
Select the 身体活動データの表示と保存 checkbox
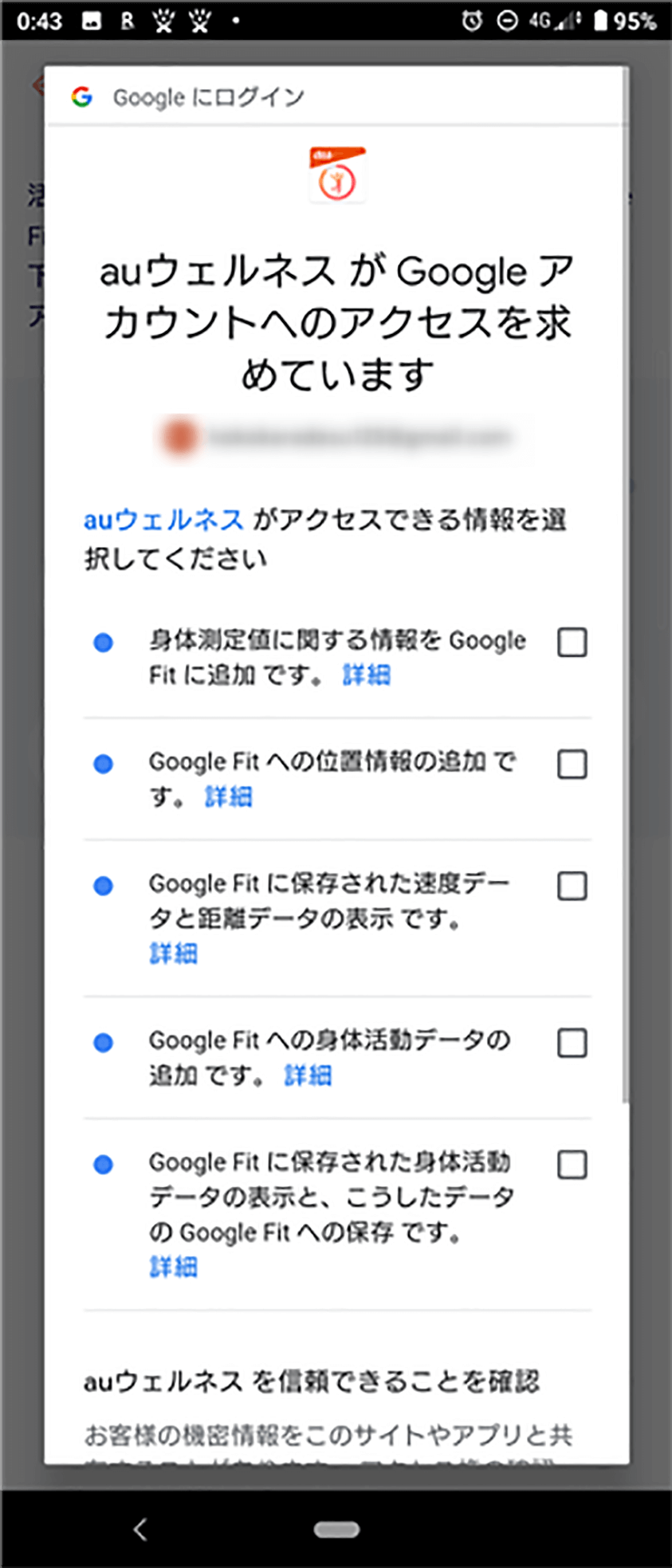pos(572,1165)
